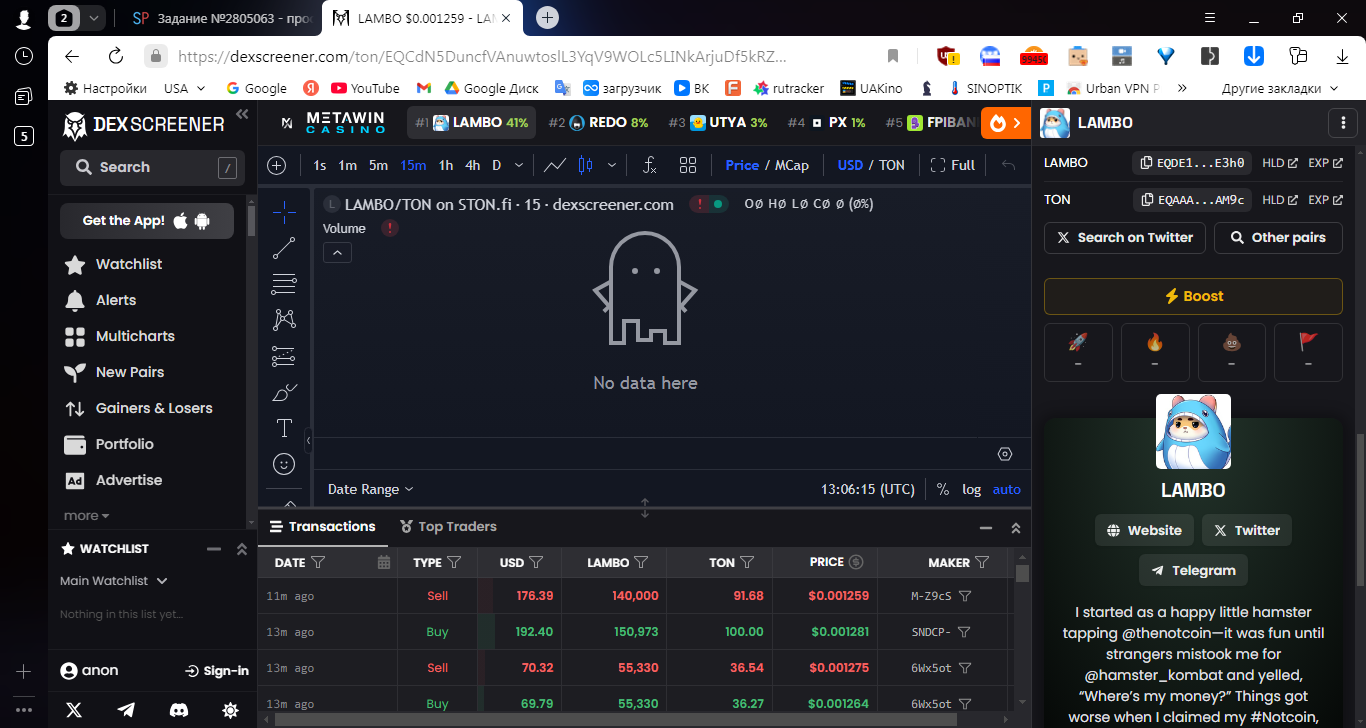Click the yellow Boost button
Screen dimensions: 1366x728
pyautogui.click(x=1193, y=296)
